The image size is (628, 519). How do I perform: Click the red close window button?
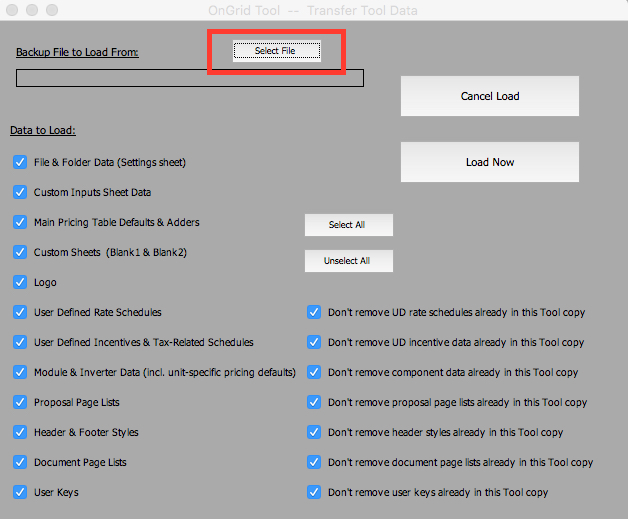[12, 10]
